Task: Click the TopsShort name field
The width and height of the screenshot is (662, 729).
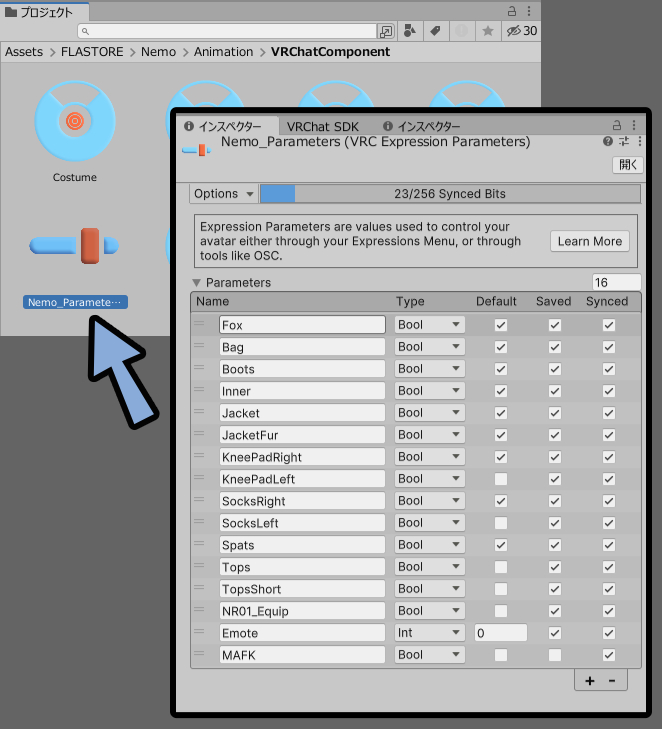Action: 302,589
